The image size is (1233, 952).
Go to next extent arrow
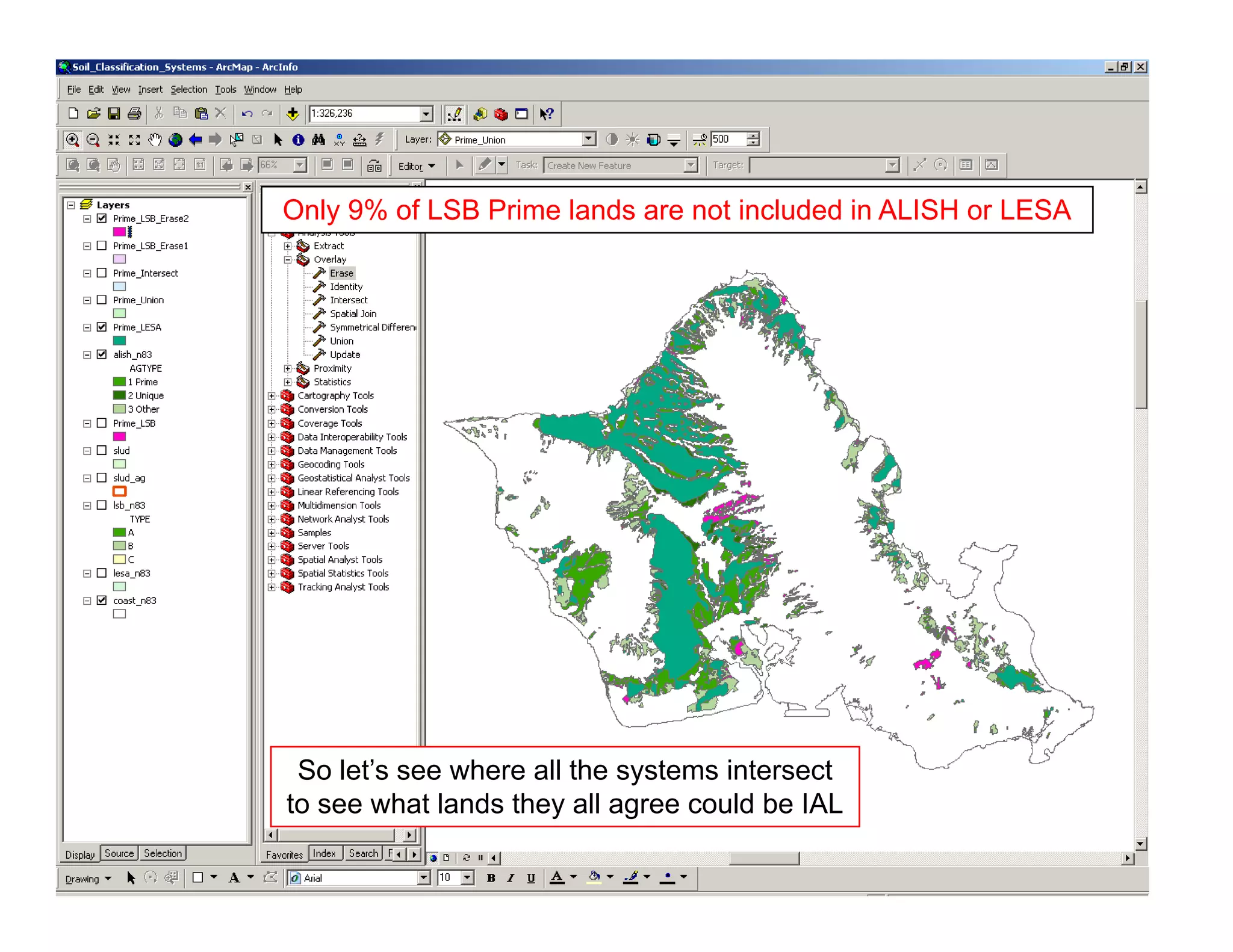[215, 140]
